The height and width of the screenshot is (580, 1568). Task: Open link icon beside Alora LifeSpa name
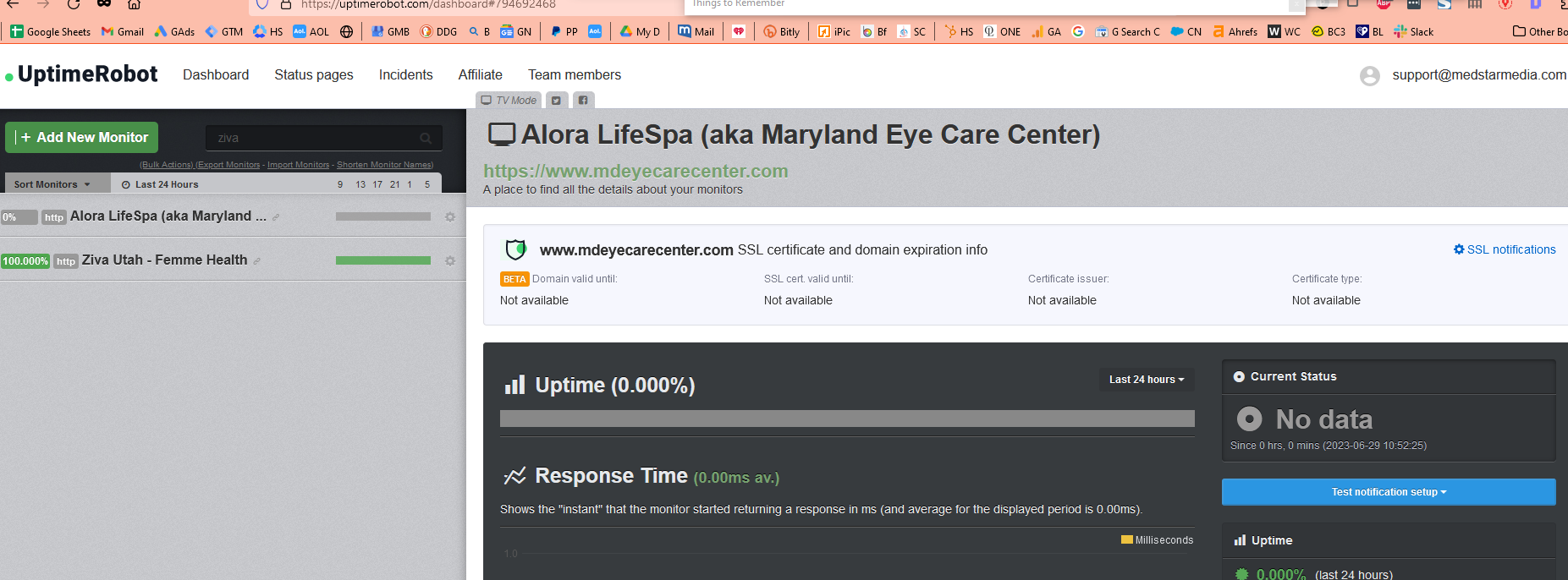tap(276, 217)
